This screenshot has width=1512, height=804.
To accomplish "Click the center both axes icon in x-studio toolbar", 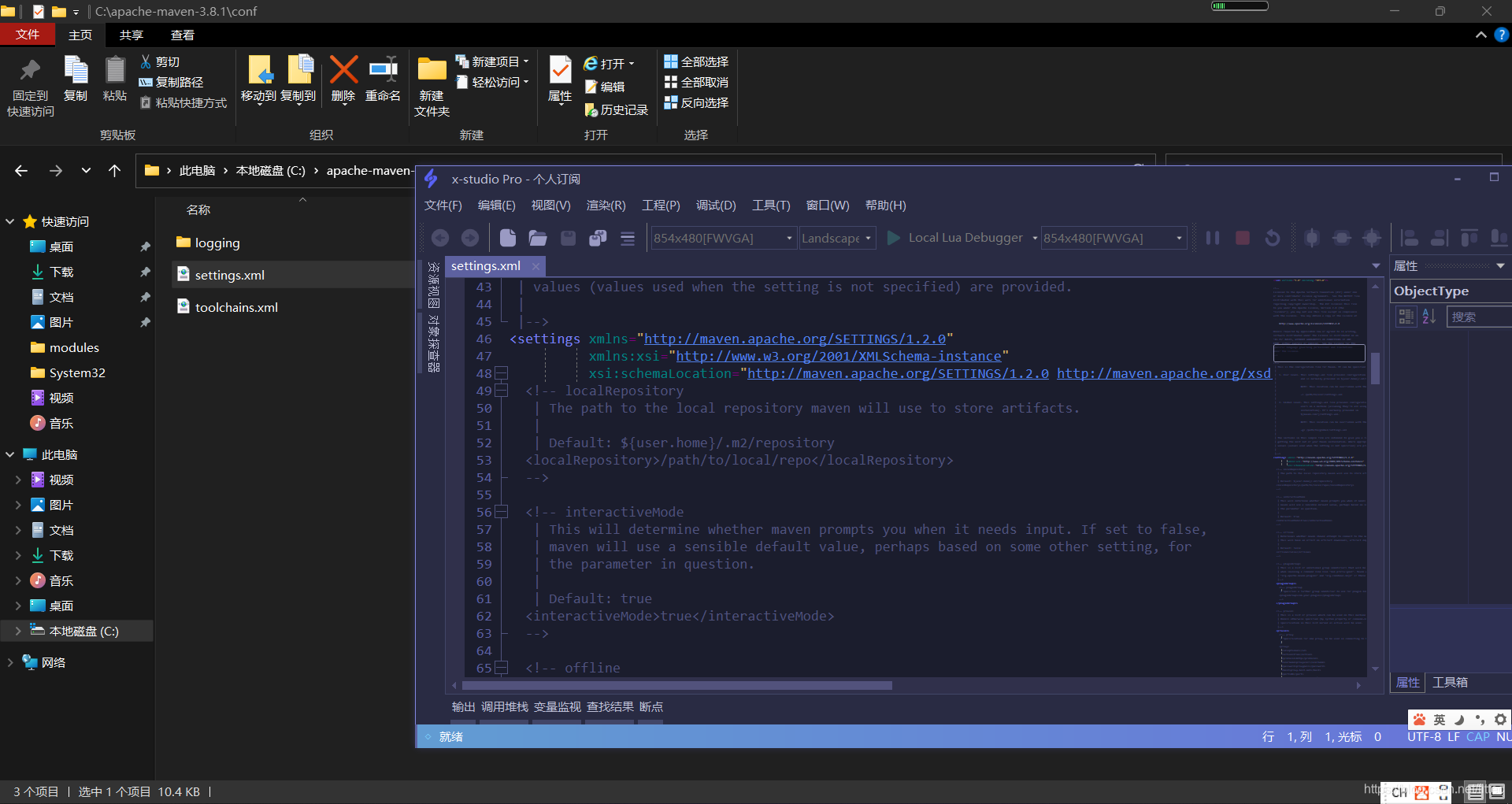I will click(1372, 238).
